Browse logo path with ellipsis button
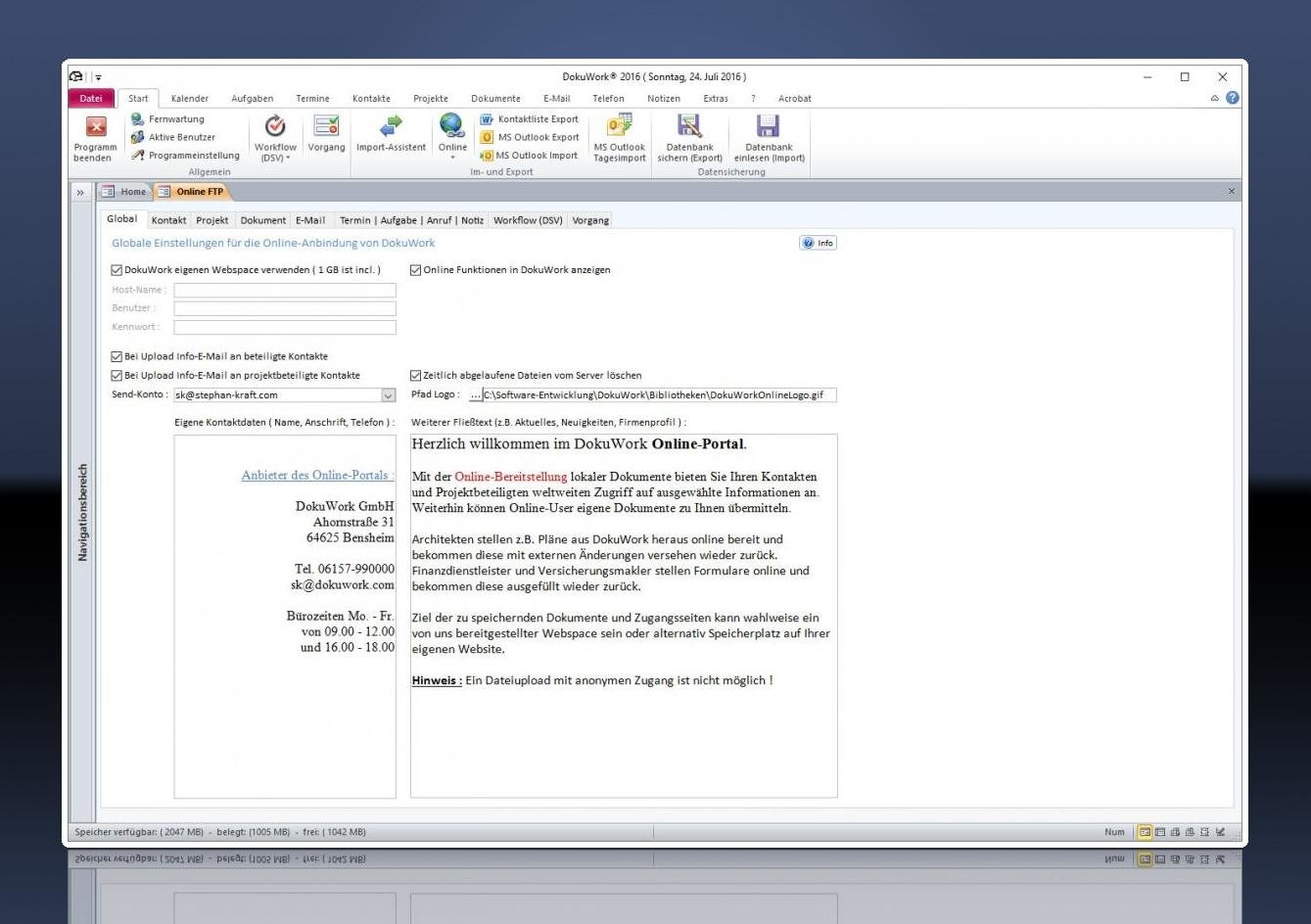Image resolution: width=1311 pixels, height=924 pixels. 476,395
